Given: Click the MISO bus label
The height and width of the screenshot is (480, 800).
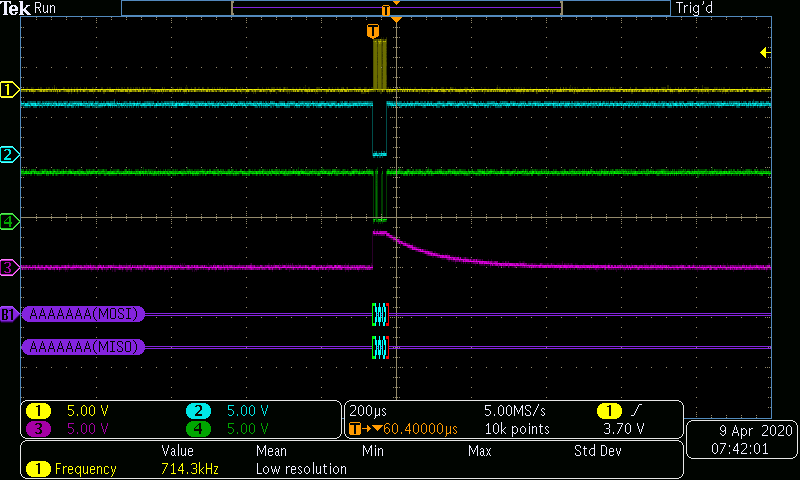Looking at the screenshot, I should point(83,347).
